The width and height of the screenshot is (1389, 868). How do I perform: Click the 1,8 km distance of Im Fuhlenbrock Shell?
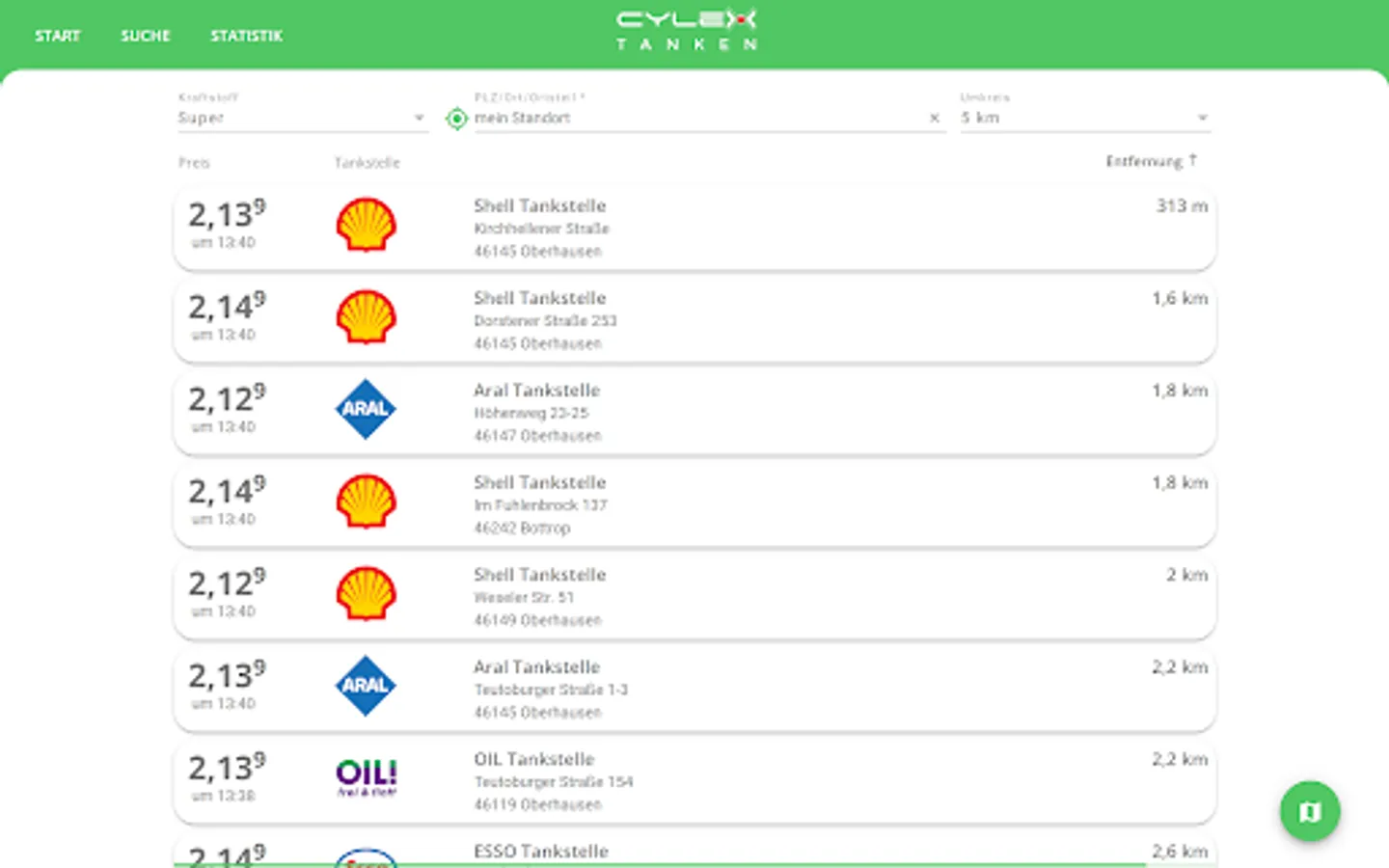coord(1180,482)
